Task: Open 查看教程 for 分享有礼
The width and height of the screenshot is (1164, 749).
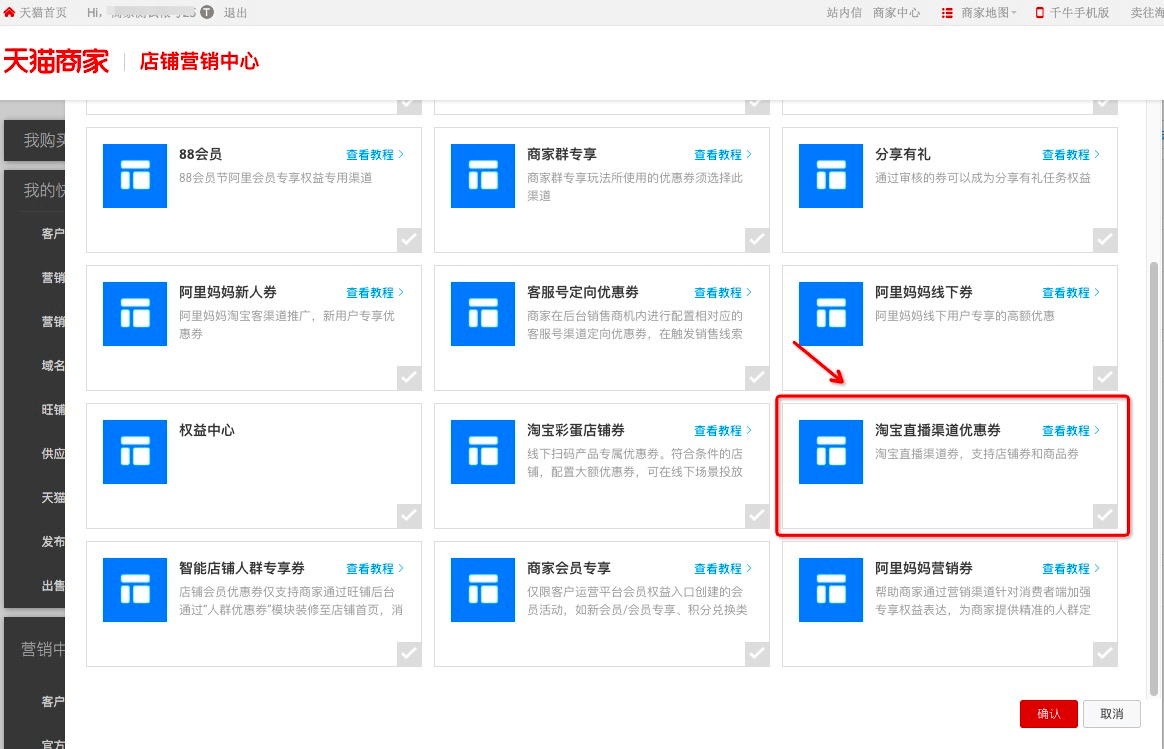Action: click(x=1071, y=154)
